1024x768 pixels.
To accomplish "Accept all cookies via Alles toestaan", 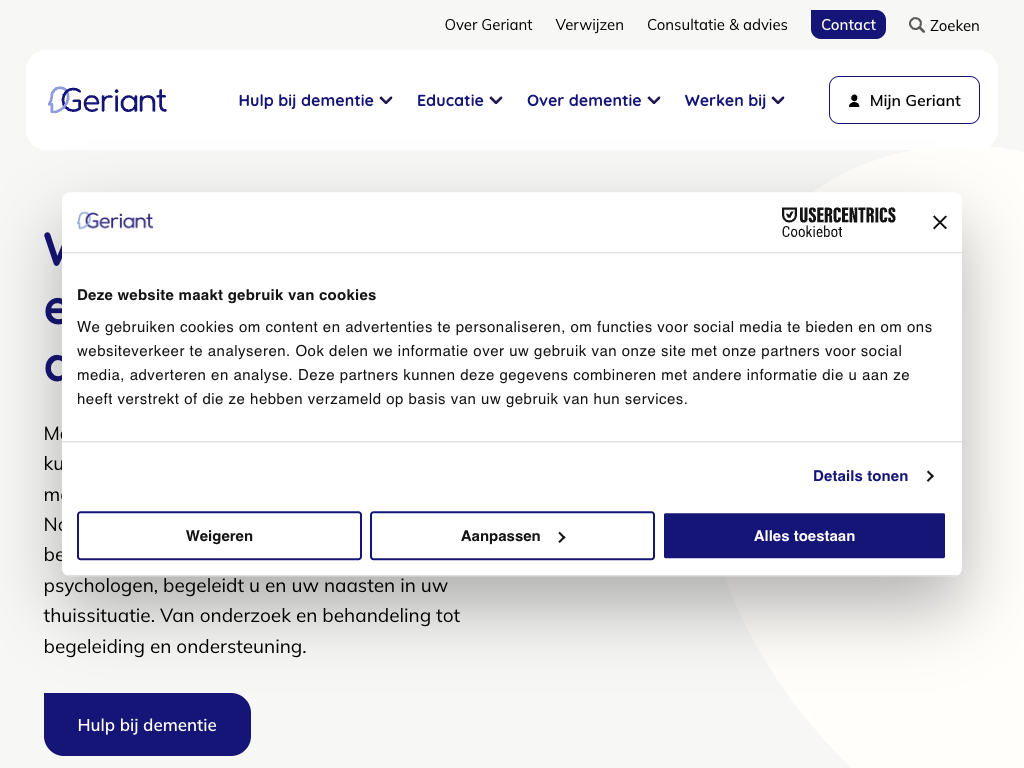I will click(804, 536).
